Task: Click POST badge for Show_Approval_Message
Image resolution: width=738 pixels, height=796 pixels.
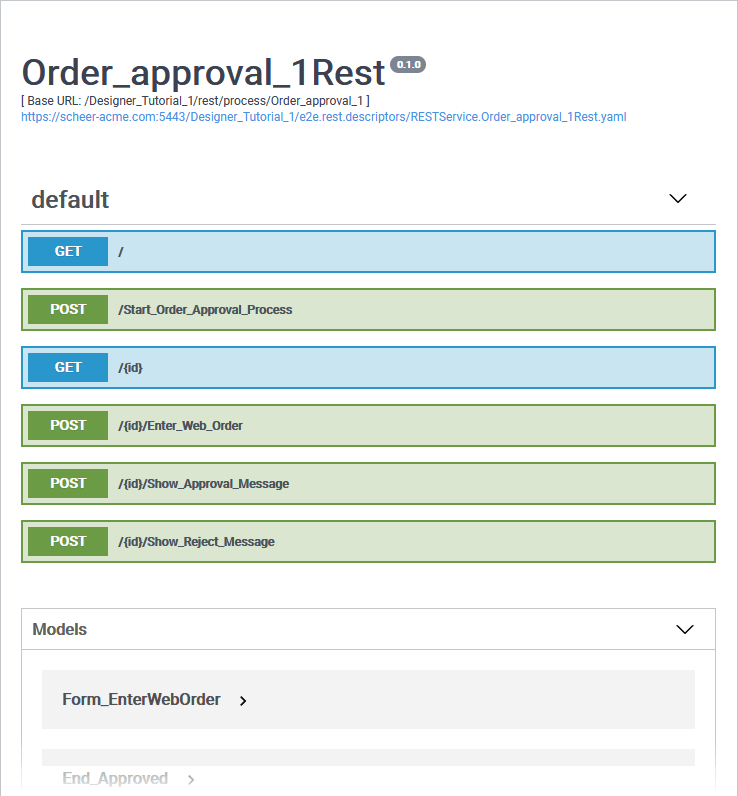Action: (x=68, y=483)
